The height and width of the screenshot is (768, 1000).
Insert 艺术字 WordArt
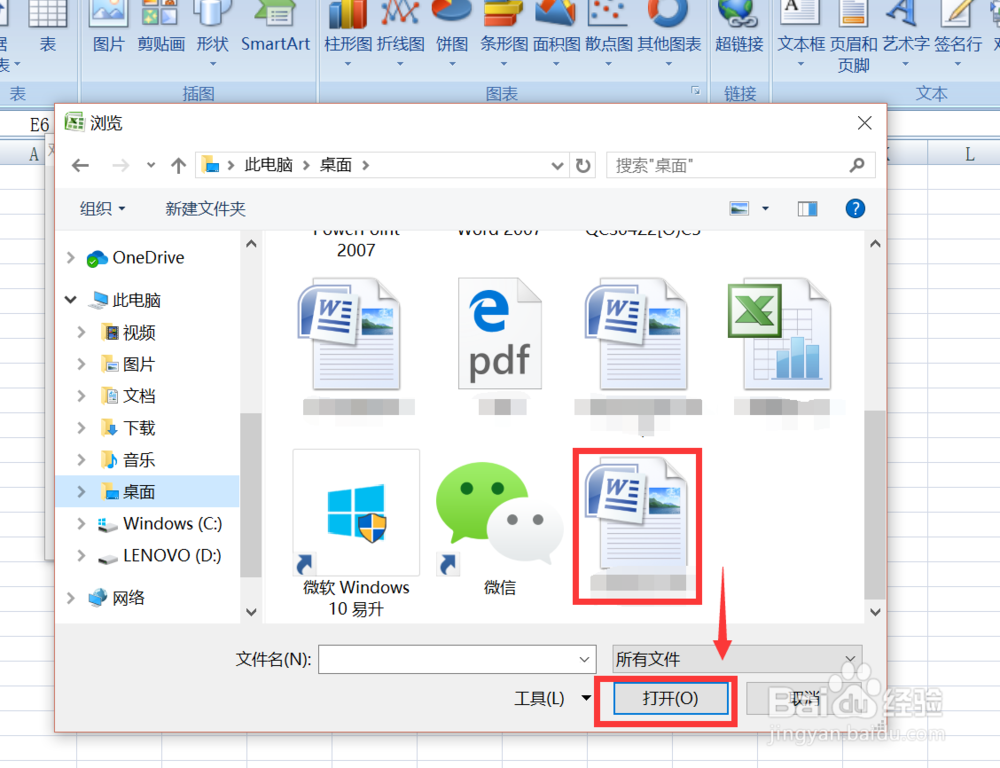pyautogui.click(x=906, y=32)
